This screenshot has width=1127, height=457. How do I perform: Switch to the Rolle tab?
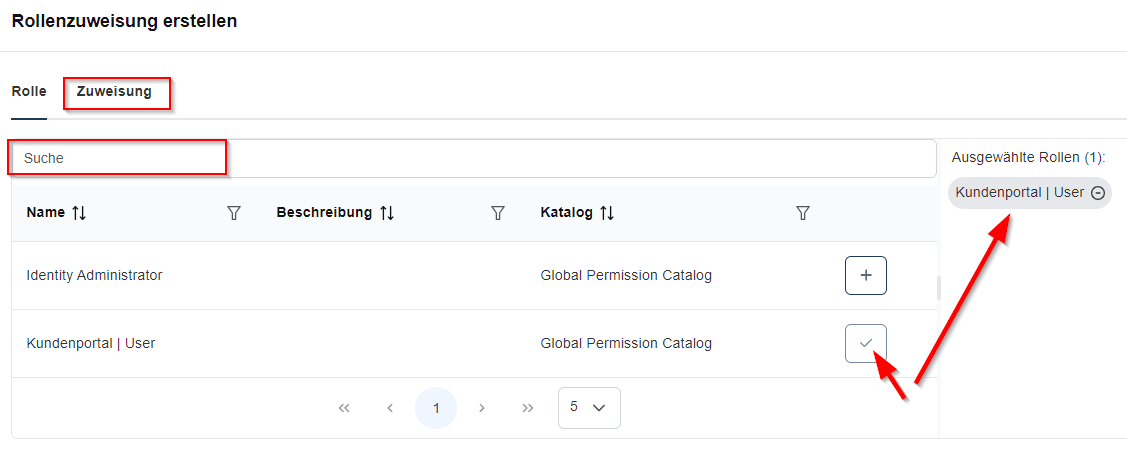coord(29,91)
